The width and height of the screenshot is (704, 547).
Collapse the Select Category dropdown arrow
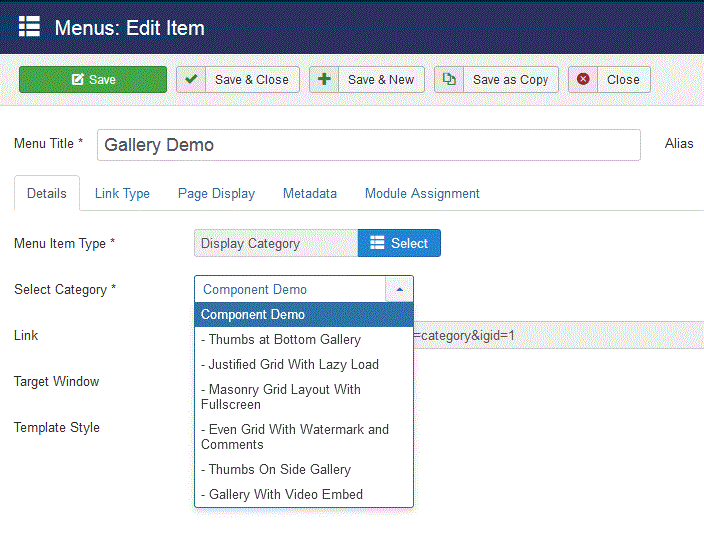tap(399, 289)
